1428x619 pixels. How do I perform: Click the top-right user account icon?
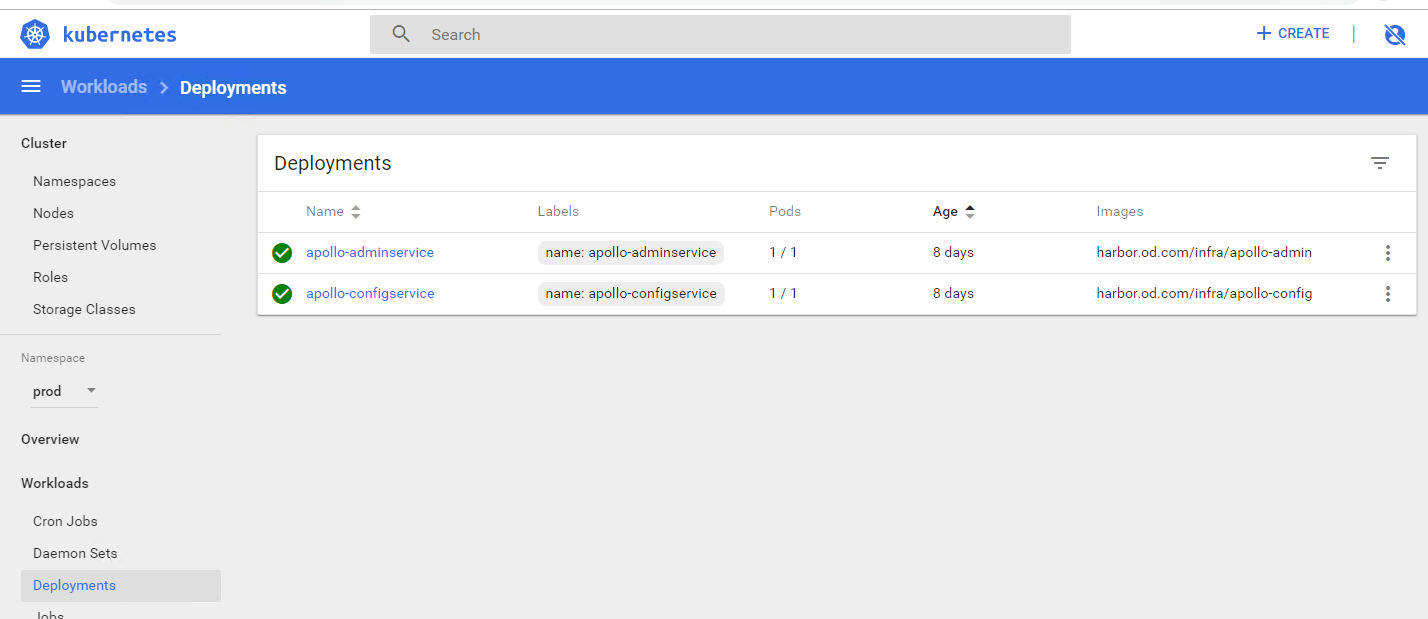(1394, 35)
